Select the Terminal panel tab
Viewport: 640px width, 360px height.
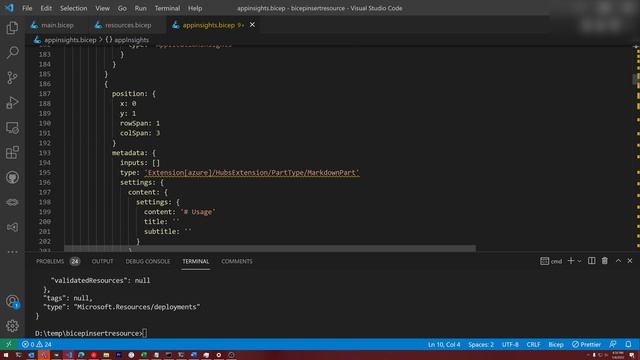pyautogui.click(x=196, y=261)
